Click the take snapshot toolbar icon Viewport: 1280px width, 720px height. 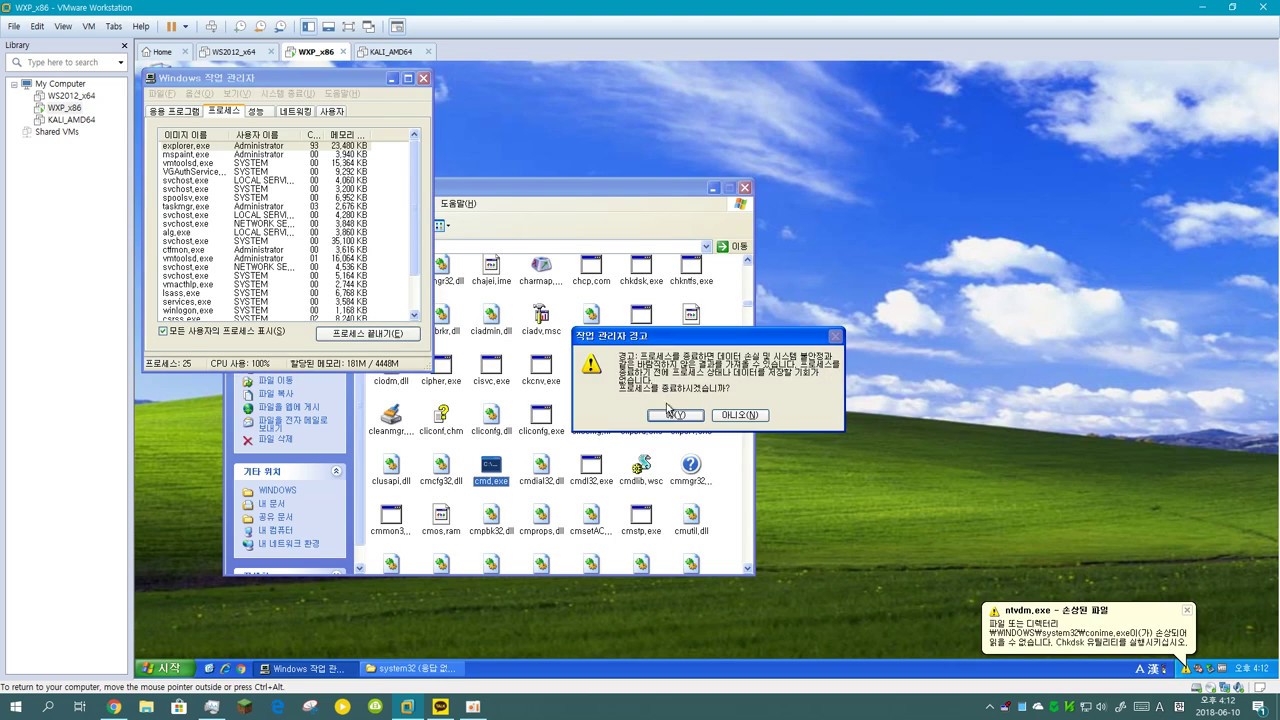click(240, 26)
